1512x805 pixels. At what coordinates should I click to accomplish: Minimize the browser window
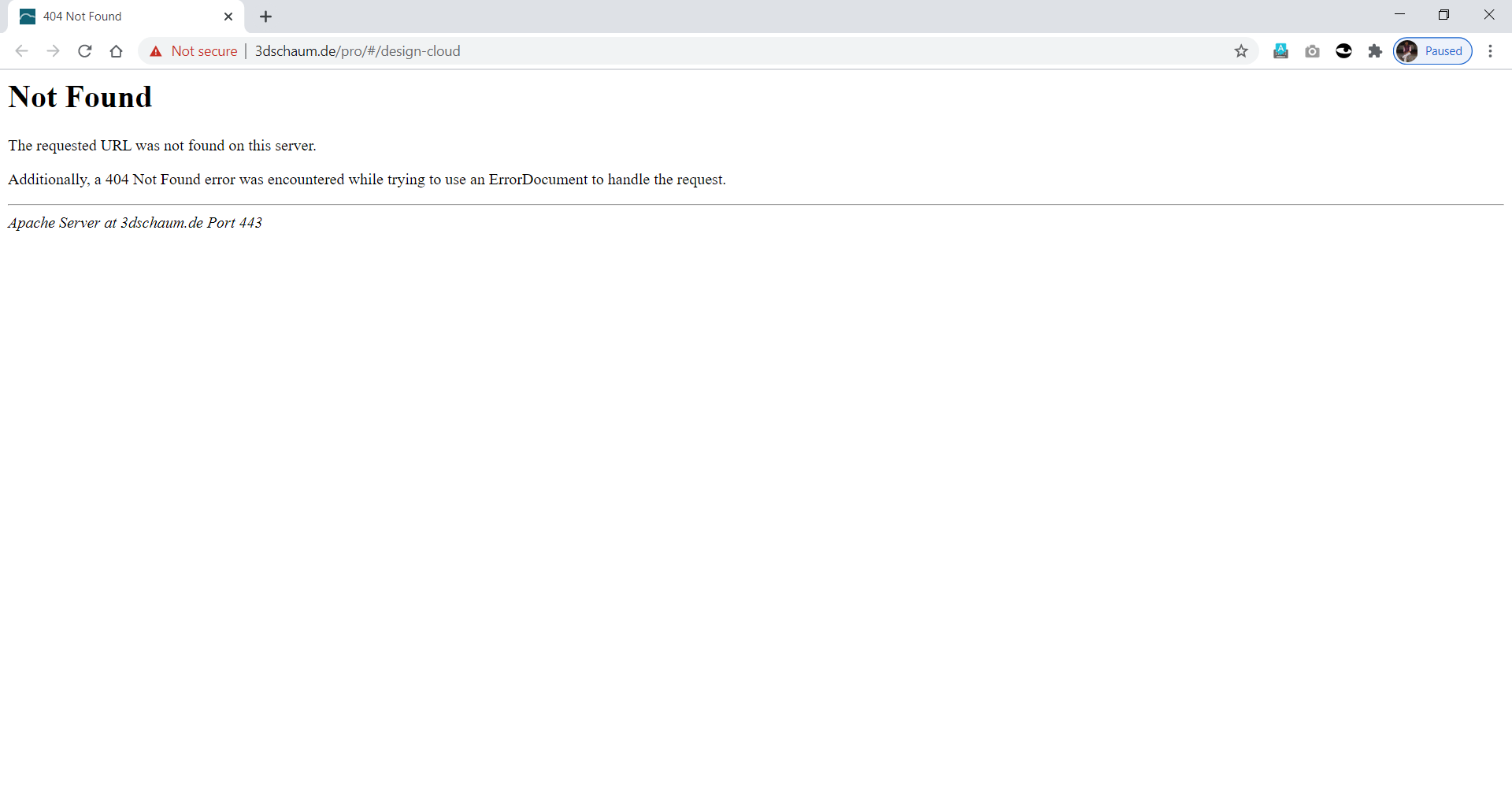(1399, 15)
